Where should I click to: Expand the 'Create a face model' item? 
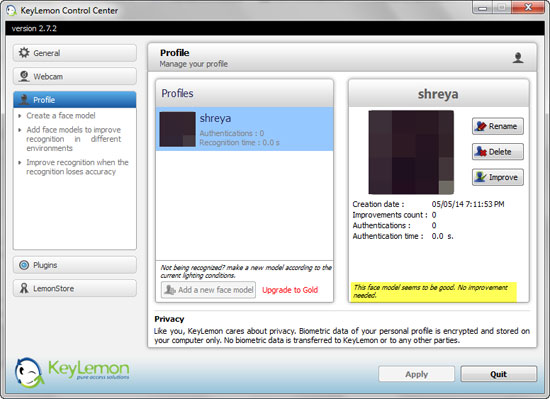click(20, 116)
